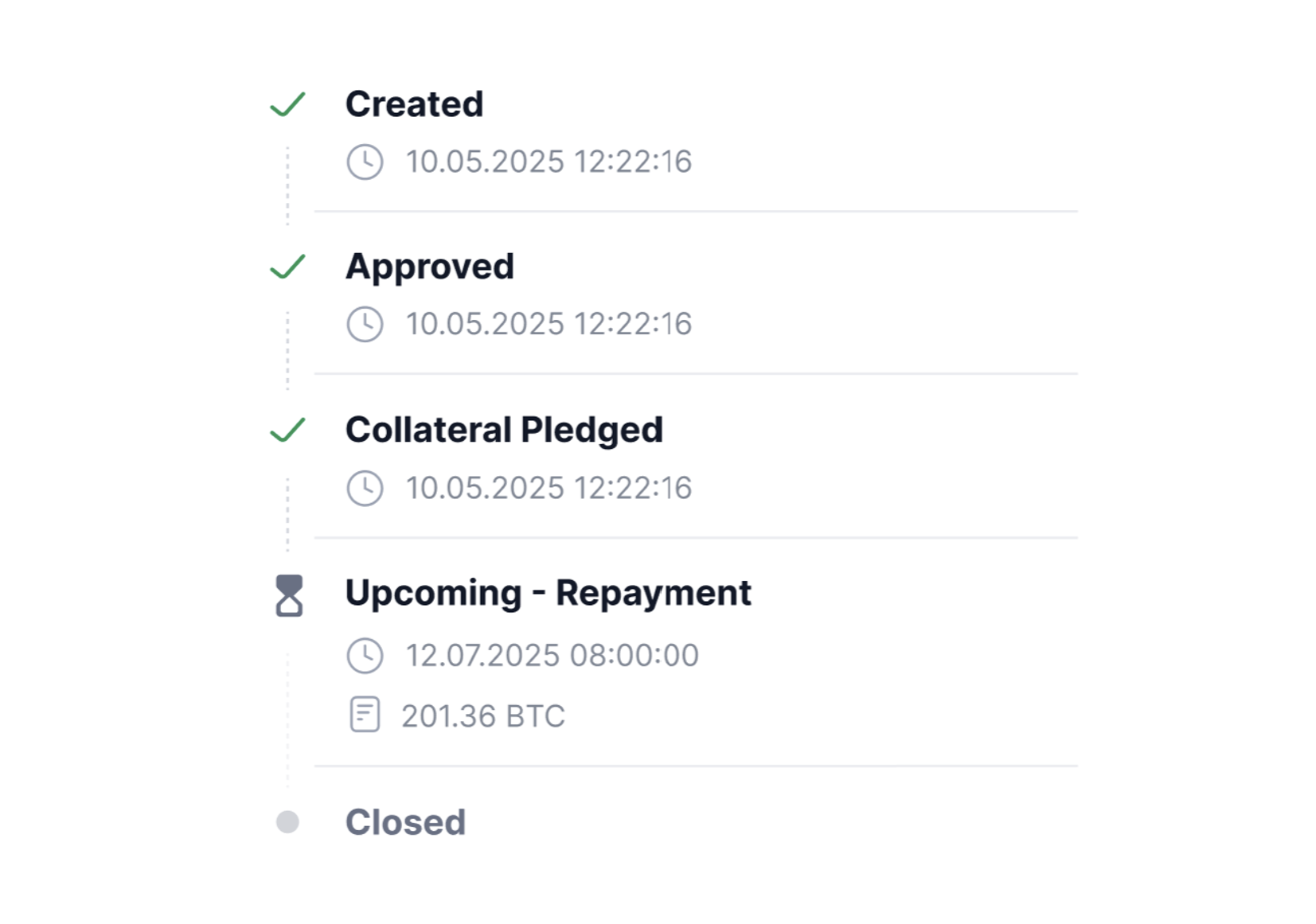Click the Closed step label

[x=405, y=822]
